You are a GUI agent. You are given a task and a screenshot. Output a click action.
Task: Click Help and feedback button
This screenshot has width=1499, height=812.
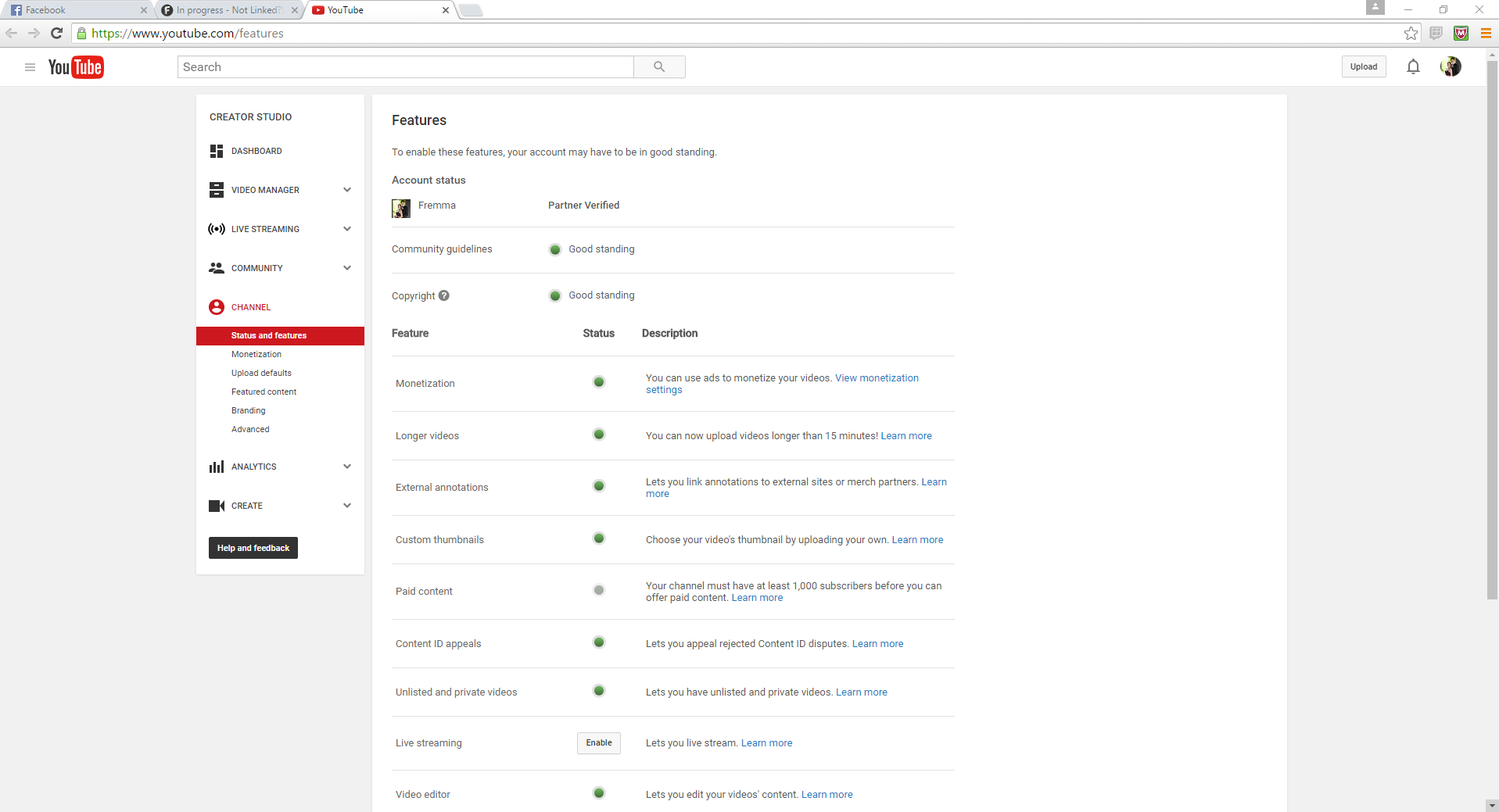coord(253,548)
